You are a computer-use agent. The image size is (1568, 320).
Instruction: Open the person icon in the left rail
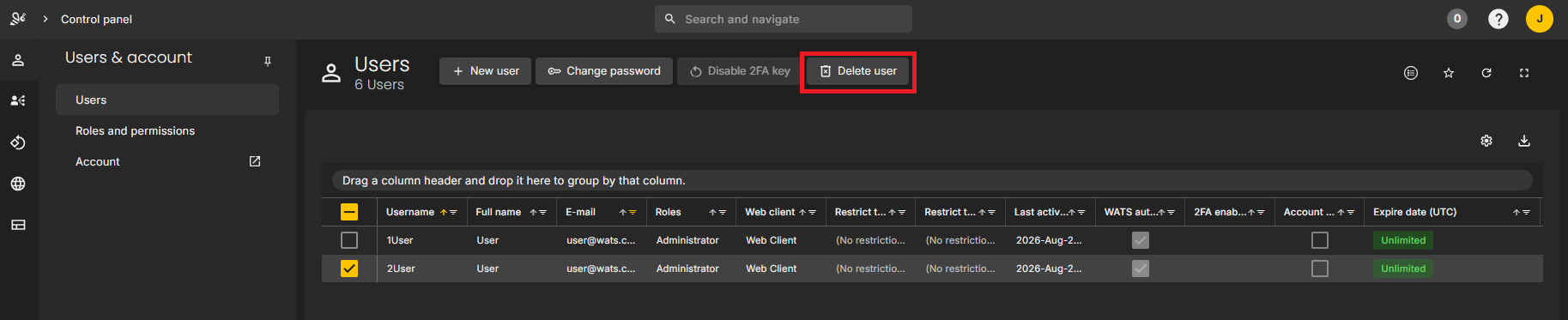[x=18, y=60]
